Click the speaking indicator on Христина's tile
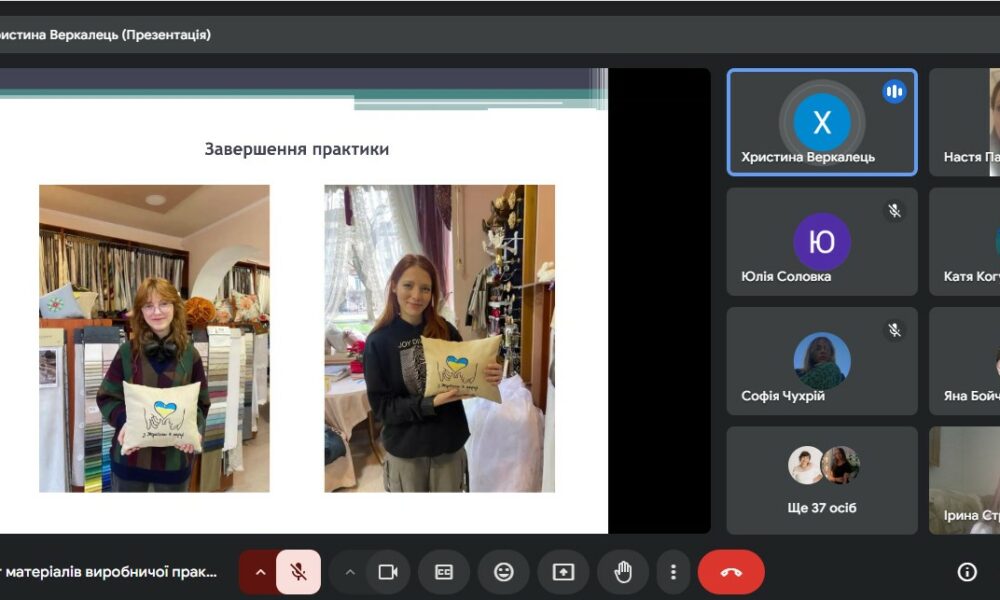 (894, 92)
